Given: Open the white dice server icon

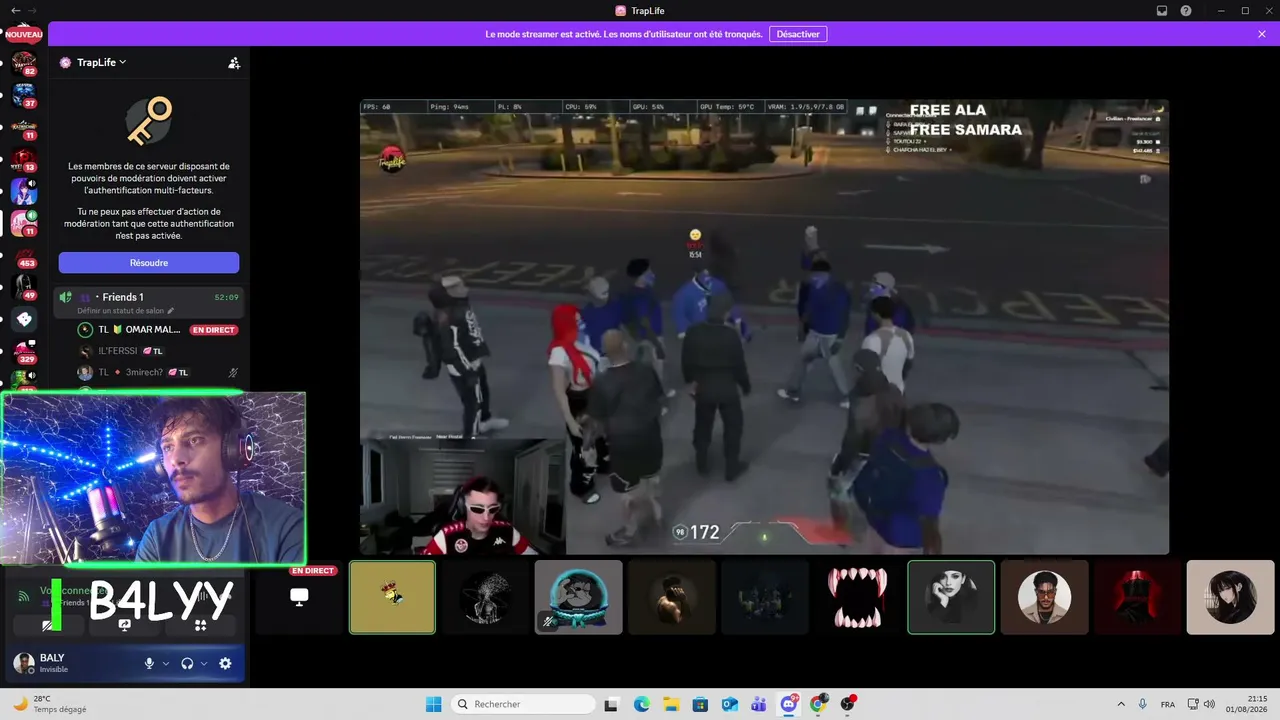Looking at the screenshot, I should point(24,320).
